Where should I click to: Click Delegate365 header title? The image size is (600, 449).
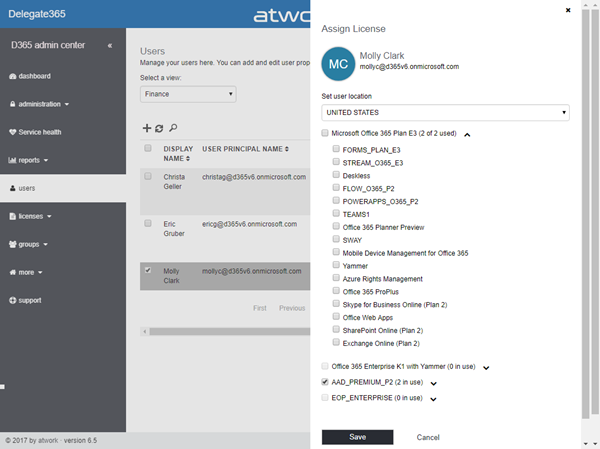[37, 14]
